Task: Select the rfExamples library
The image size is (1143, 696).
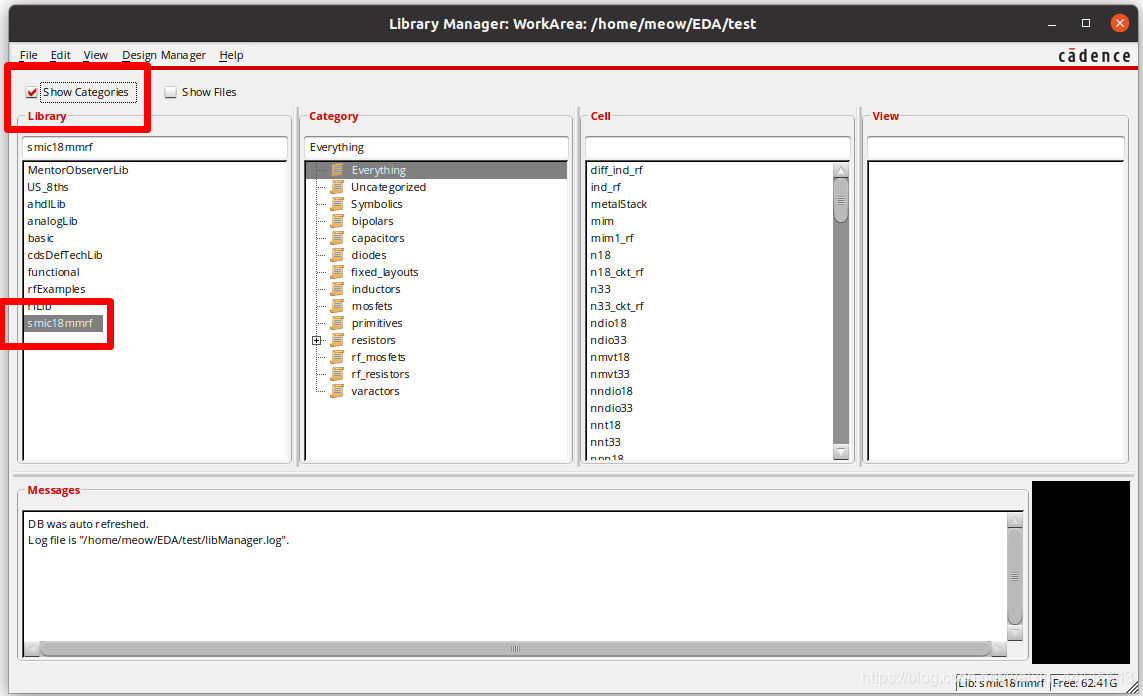Action: tap(57, 289)
